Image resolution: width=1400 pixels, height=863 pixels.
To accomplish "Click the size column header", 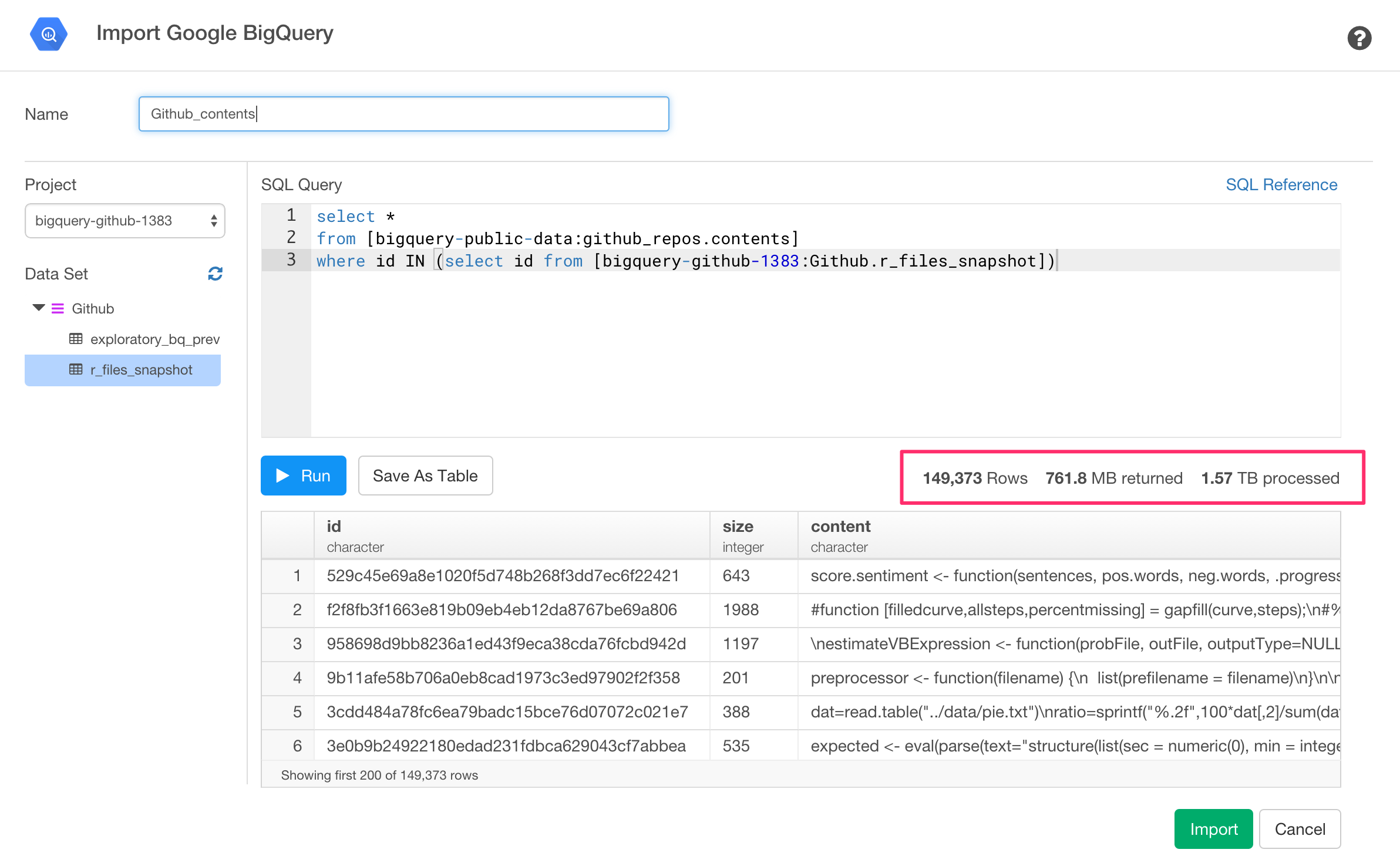I will [738, 527].
